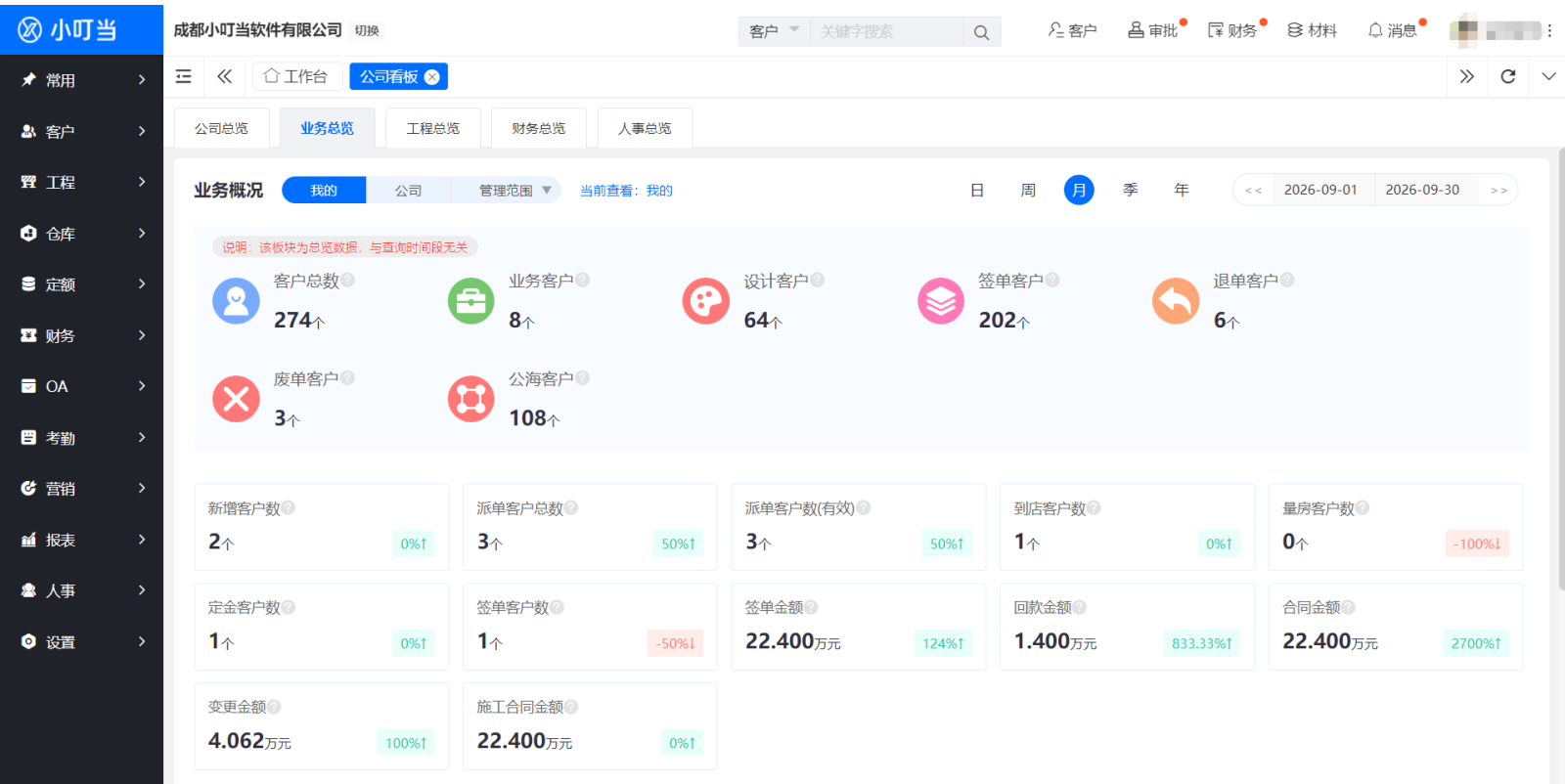Open the 财务 finance shortcut in header
This screenshot has width=1565, height=784.
coord(1232,30)
